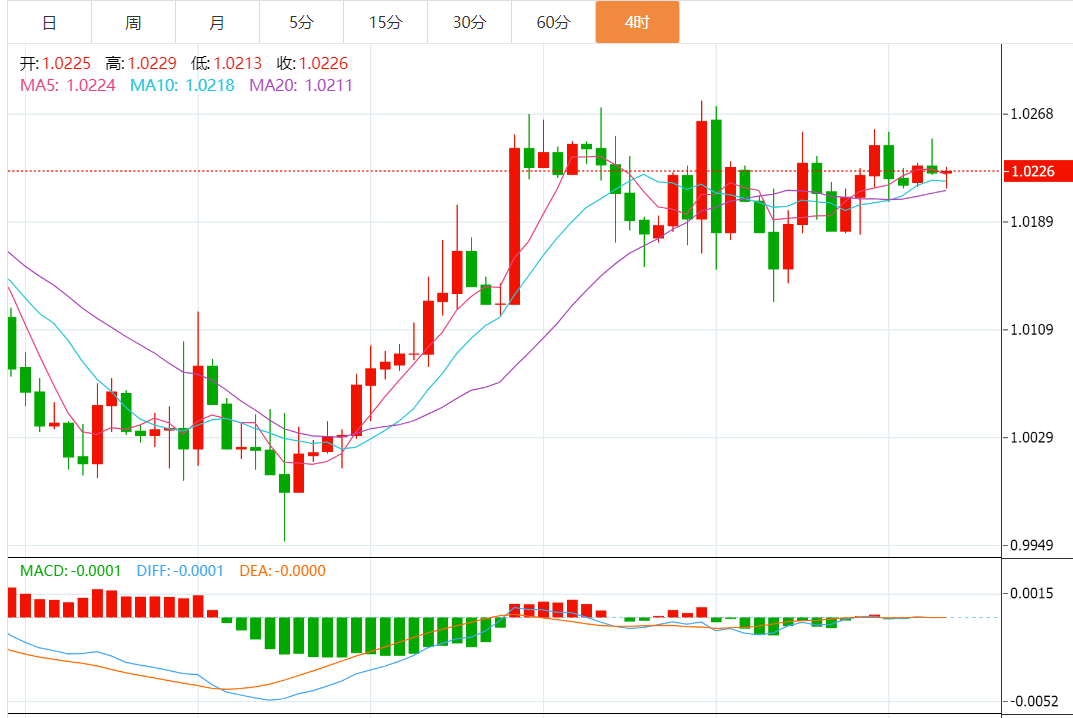Choose the 5分 timeframe tab

[302, 23]
